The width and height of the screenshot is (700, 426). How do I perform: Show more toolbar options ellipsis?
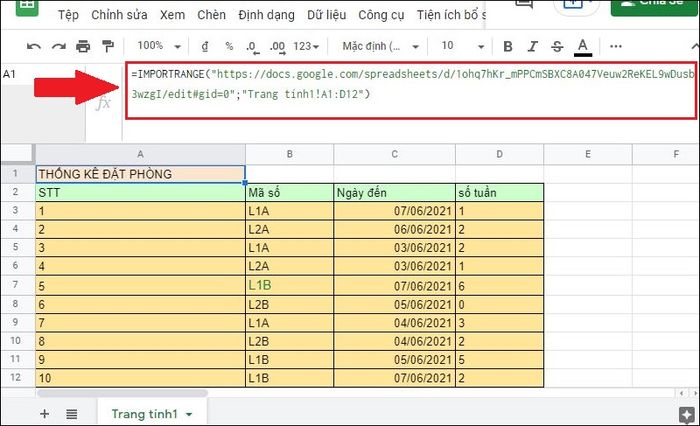coord(616,46)
